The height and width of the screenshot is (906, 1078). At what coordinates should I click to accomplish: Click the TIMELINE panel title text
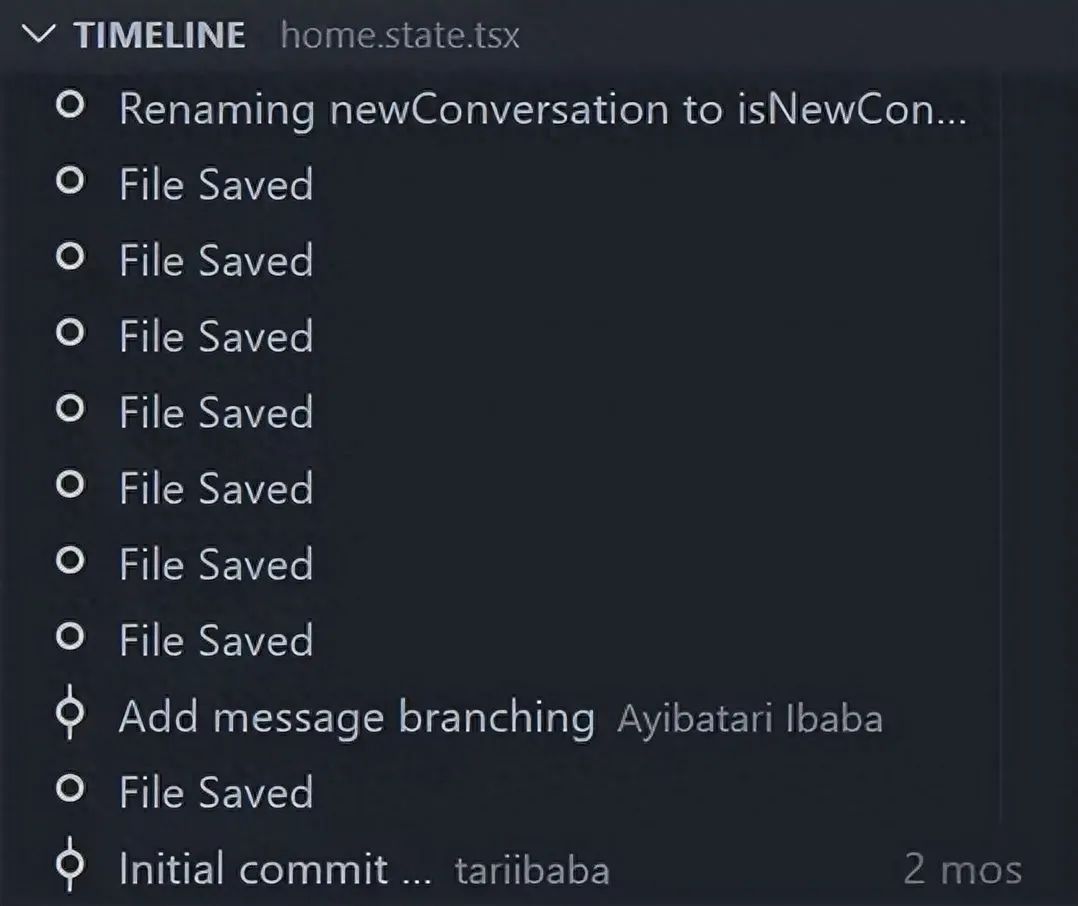point(160,35)
